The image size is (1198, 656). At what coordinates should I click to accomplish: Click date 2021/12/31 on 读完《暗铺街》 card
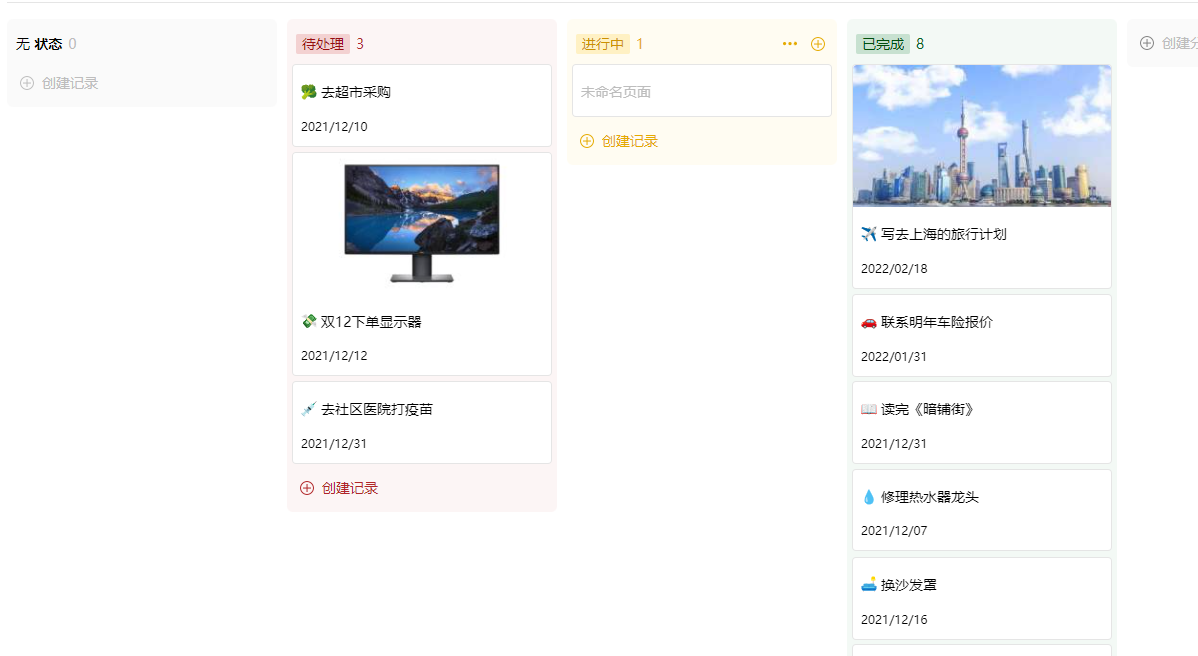pos(894,444)
